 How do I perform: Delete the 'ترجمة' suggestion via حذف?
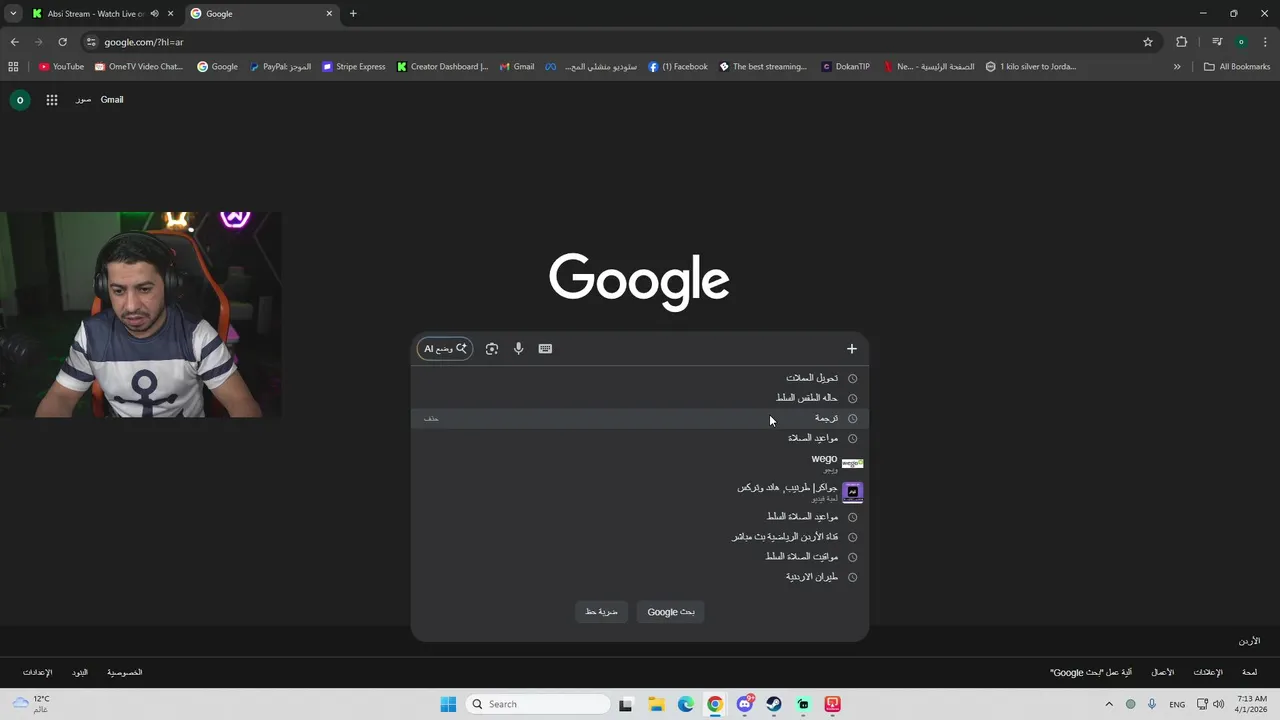pyautogui.click(x=431, y=418)
